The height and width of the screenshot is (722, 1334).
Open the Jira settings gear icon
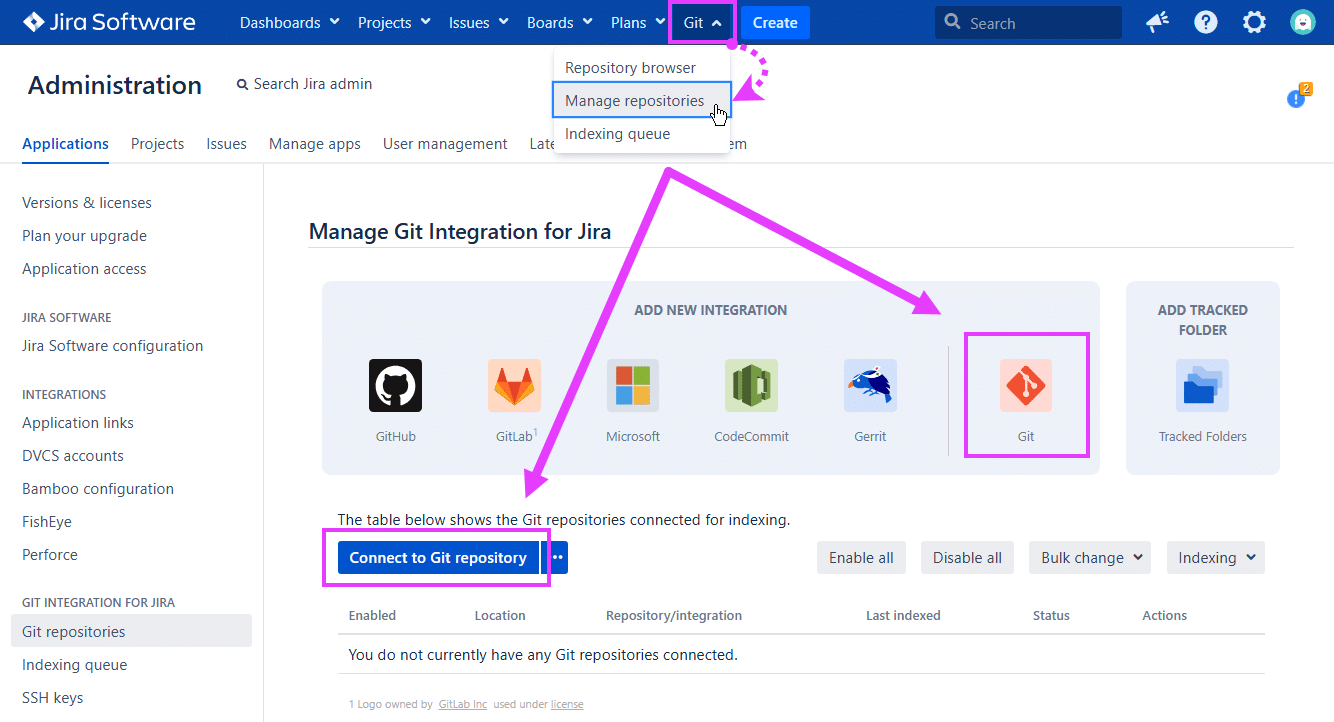pos(1254,22)
